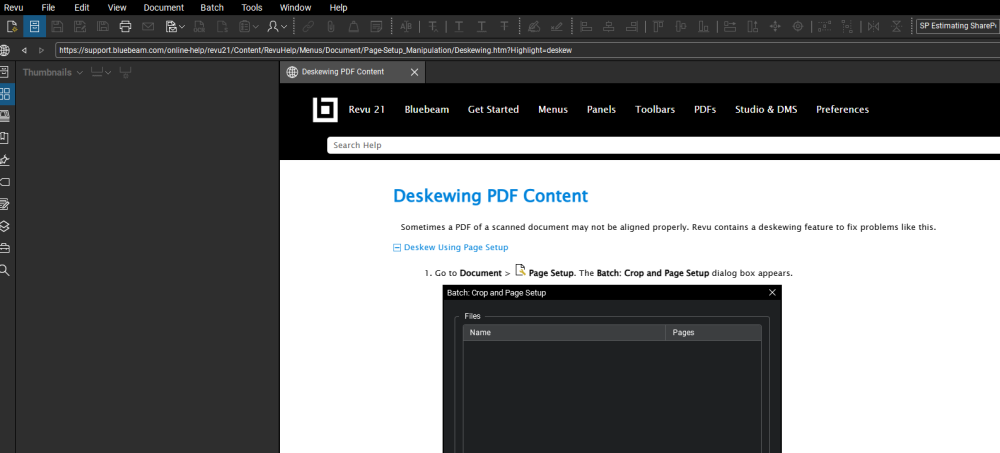Image resolution: width=1000 pixels, height=453 pixels.
Task: Open the Menus help navigation link
Action: (553, 110)
